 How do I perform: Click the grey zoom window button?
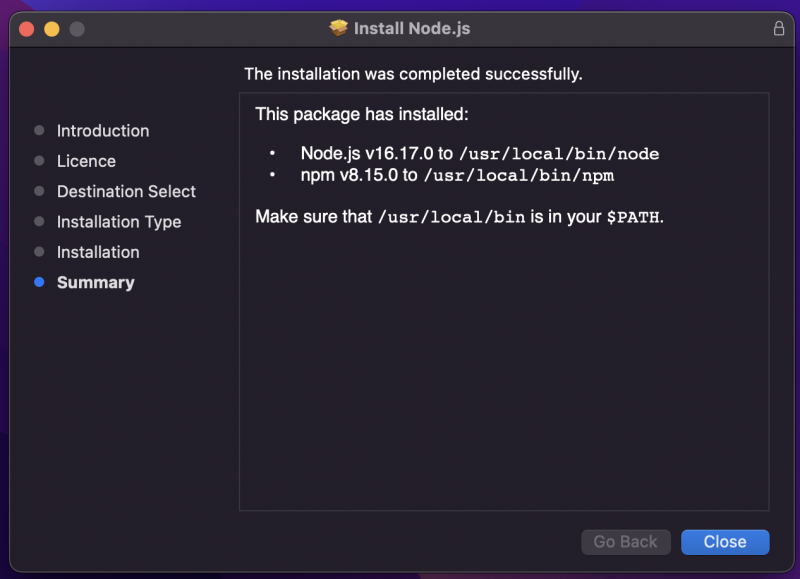[77, 29]
